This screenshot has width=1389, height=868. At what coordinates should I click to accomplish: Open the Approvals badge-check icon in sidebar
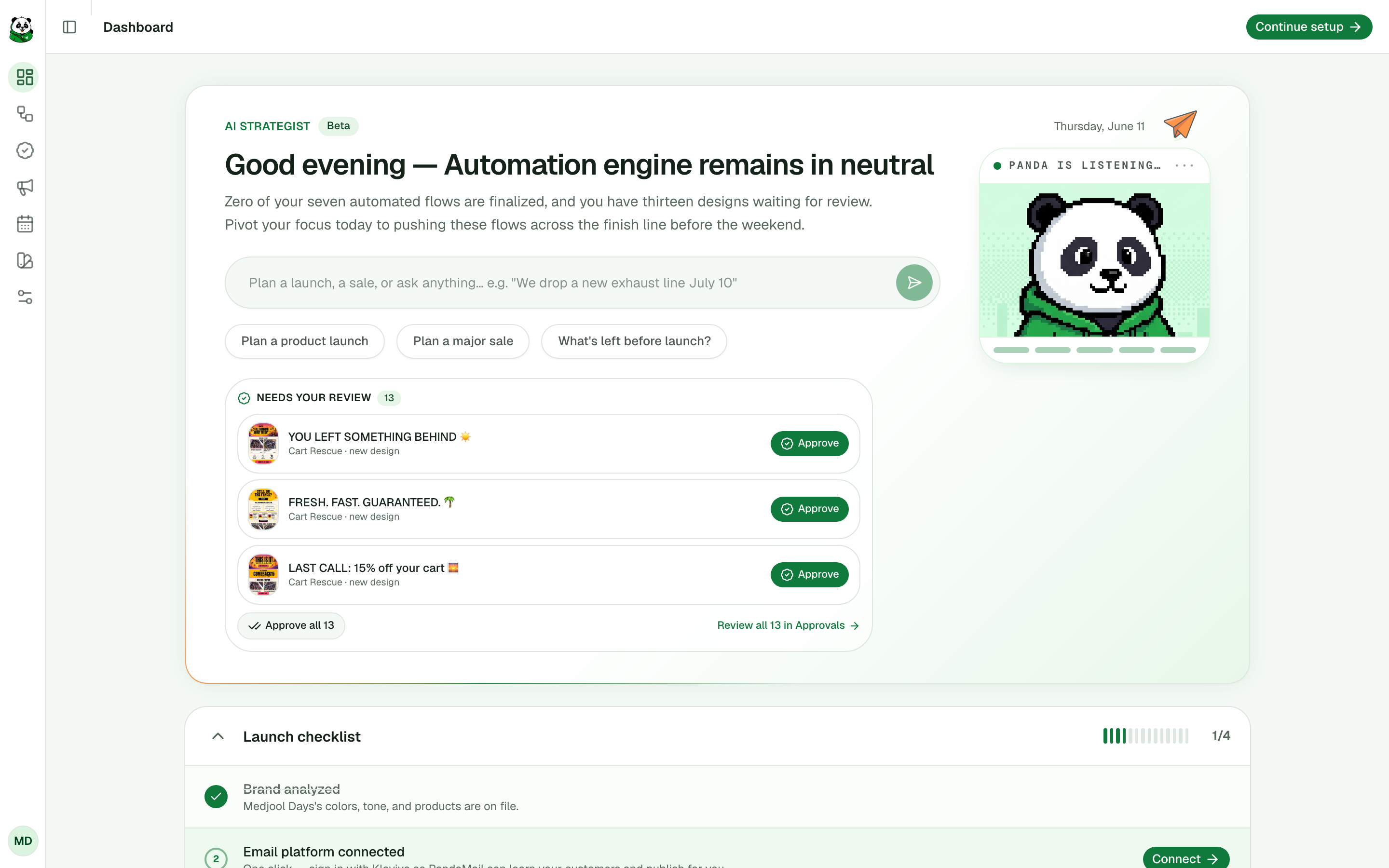coord(25,150)
